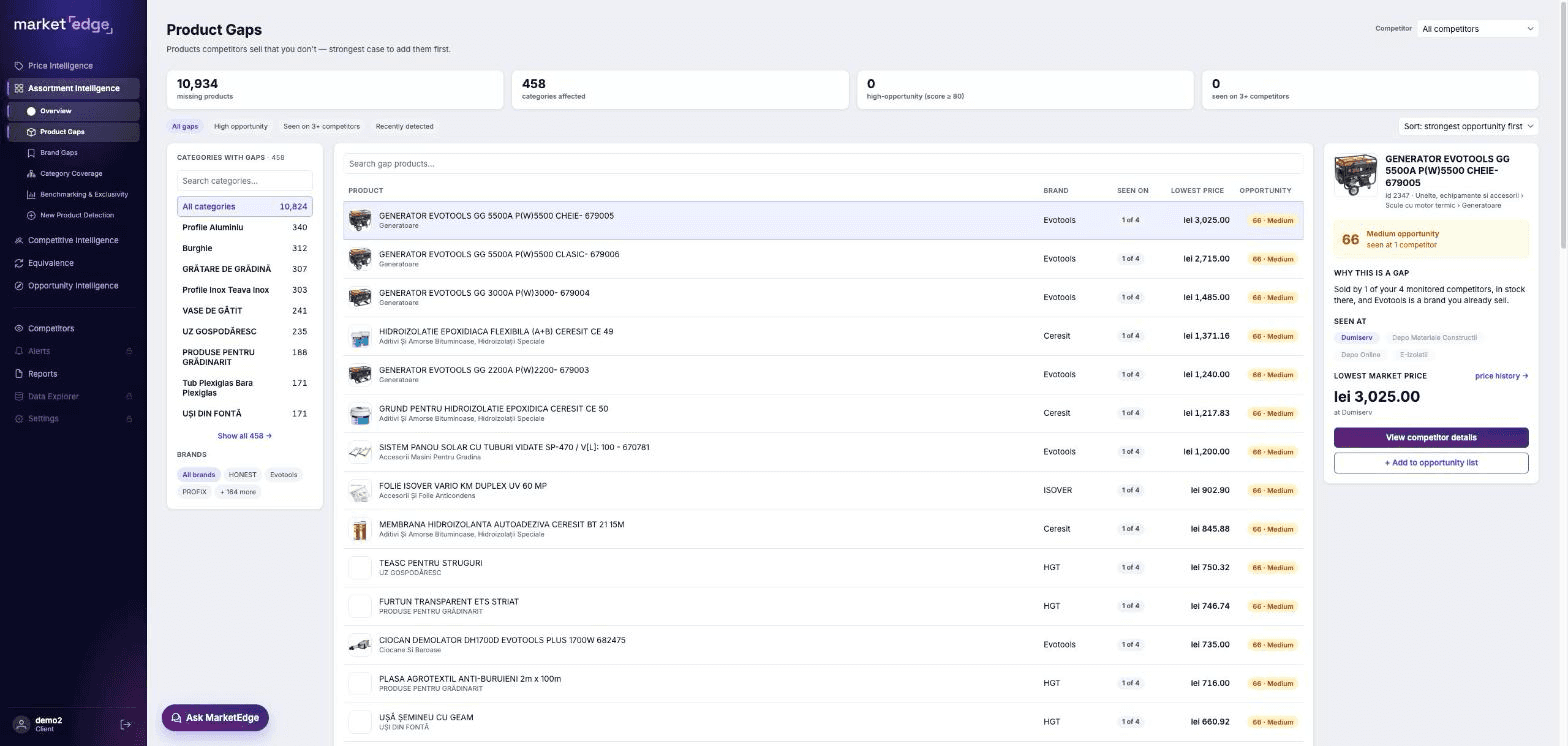
Task: Select the GRĂTARE DE GRĂDINĂ category
Action: 245,269
